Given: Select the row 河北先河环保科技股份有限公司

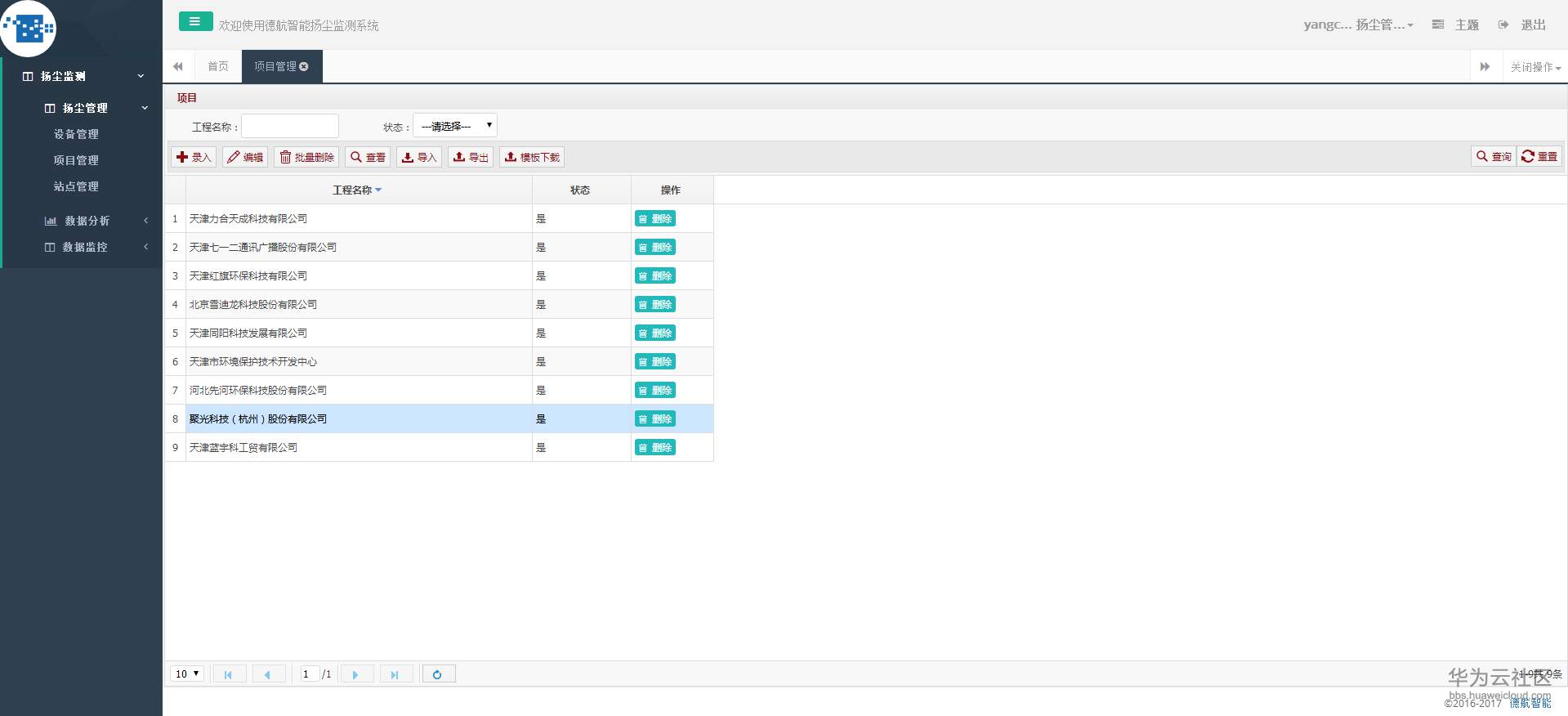Looking at the screenshot, I should [440, 391].
